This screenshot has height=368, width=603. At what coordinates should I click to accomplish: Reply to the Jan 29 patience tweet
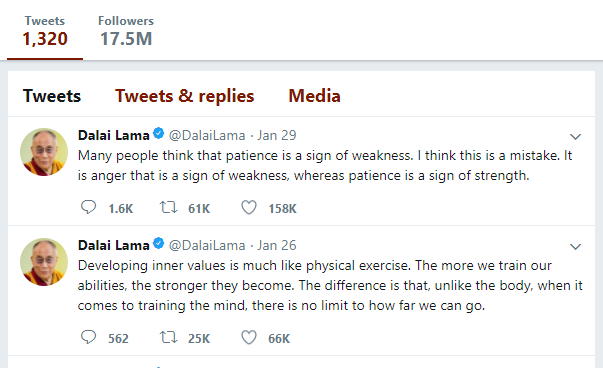pos(88,207)
